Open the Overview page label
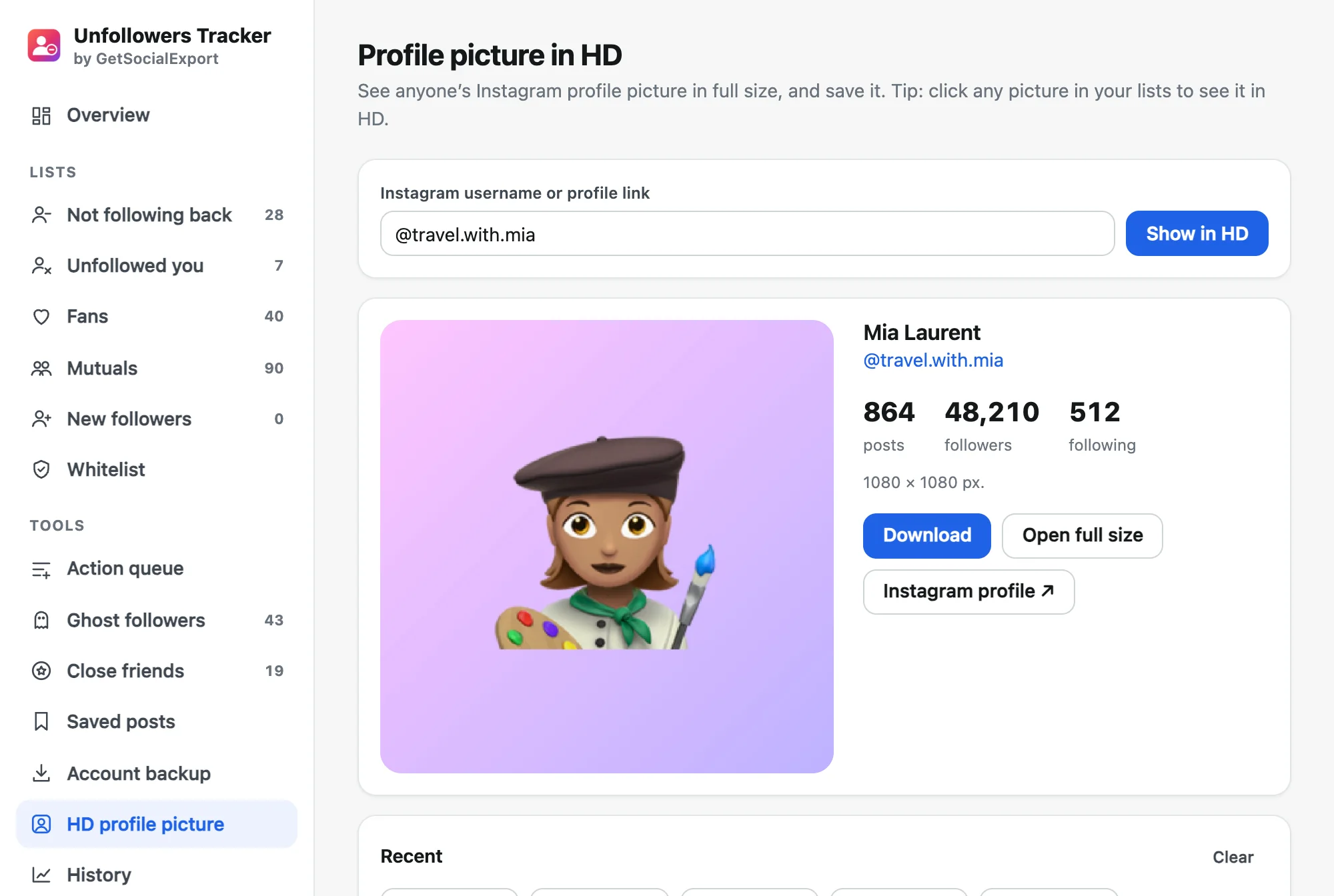 tap(108, 115)
